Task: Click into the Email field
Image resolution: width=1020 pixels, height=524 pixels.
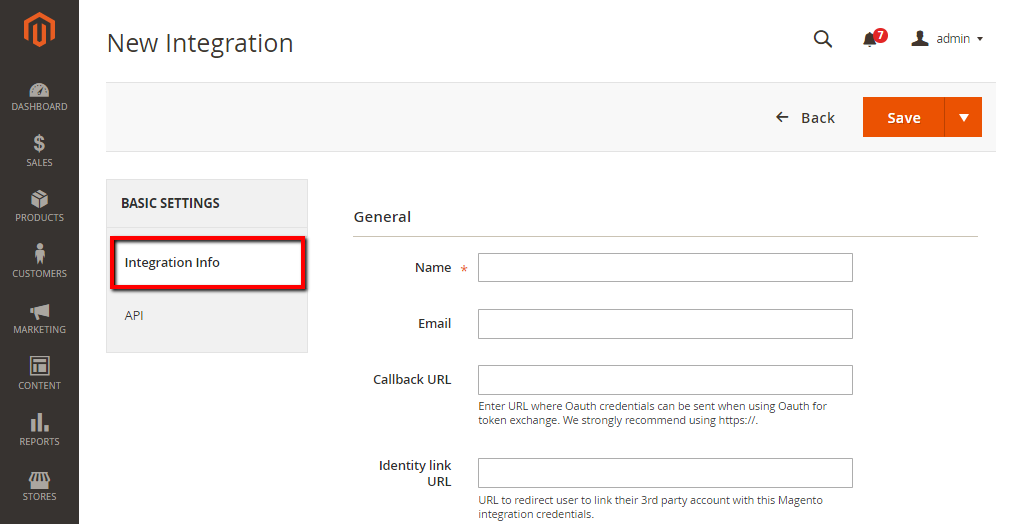Action: click(665, 324)
